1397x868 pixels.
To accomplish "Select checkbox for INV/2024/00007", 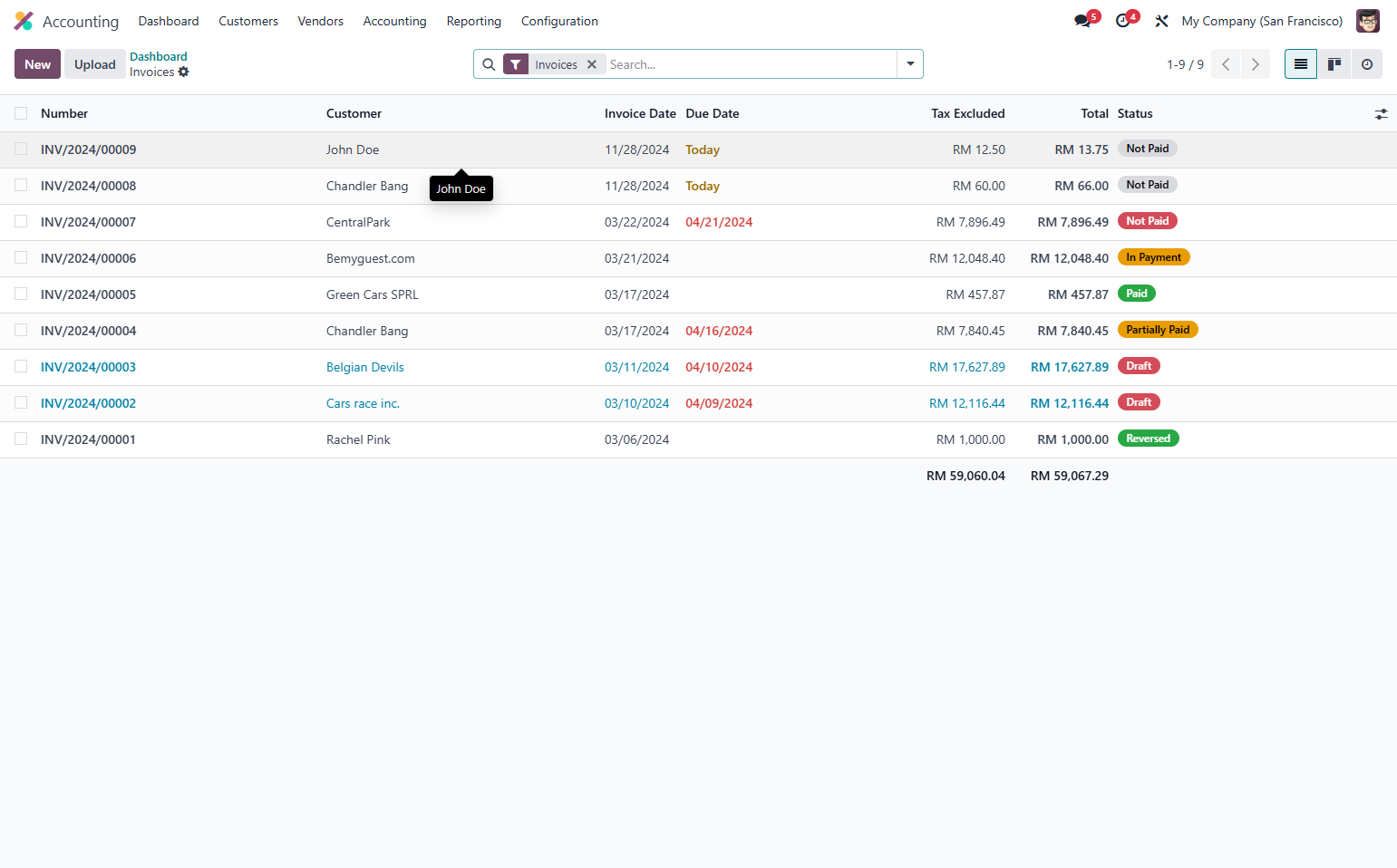I will (21, 221).
